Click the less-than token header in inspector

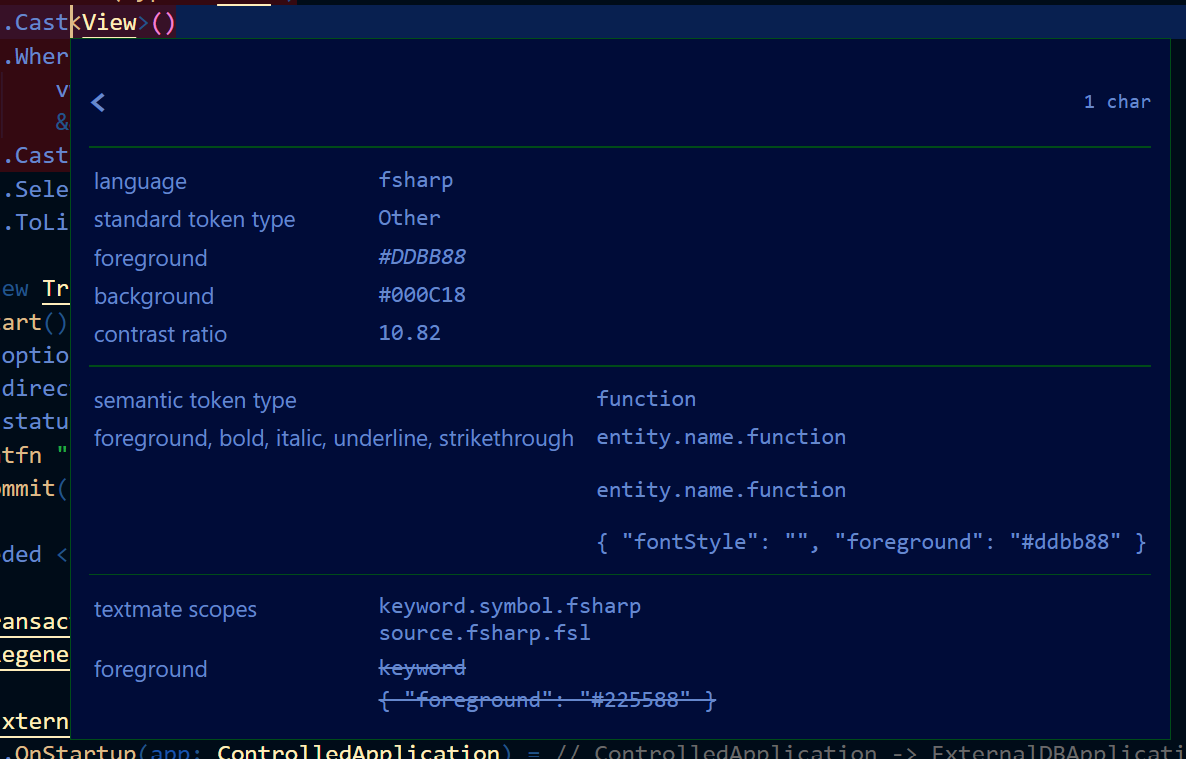click(98, 103)
